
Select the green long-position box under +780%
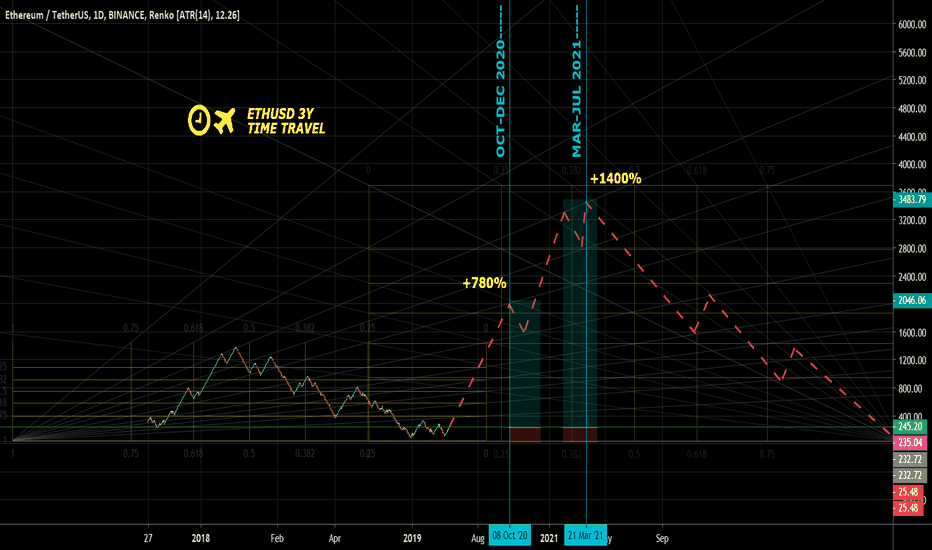[525, 364]
